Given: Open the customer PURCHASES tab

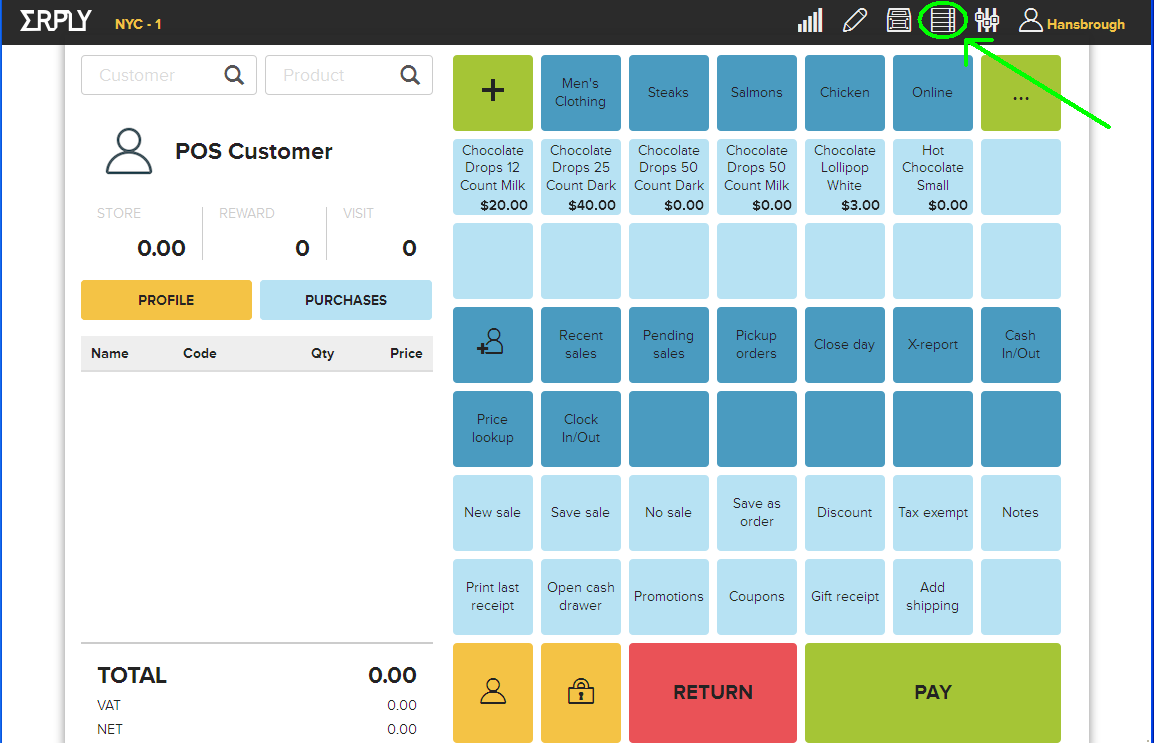Looking at the screenshot, I should tap(346, 300).
